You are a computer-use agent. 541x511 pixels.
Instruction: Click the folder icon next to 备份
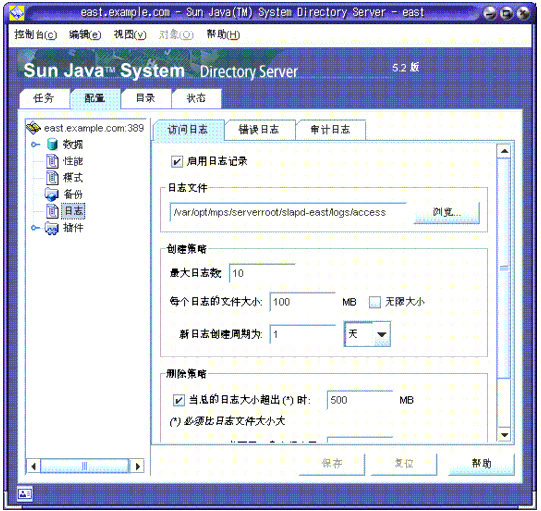point(52,194)
